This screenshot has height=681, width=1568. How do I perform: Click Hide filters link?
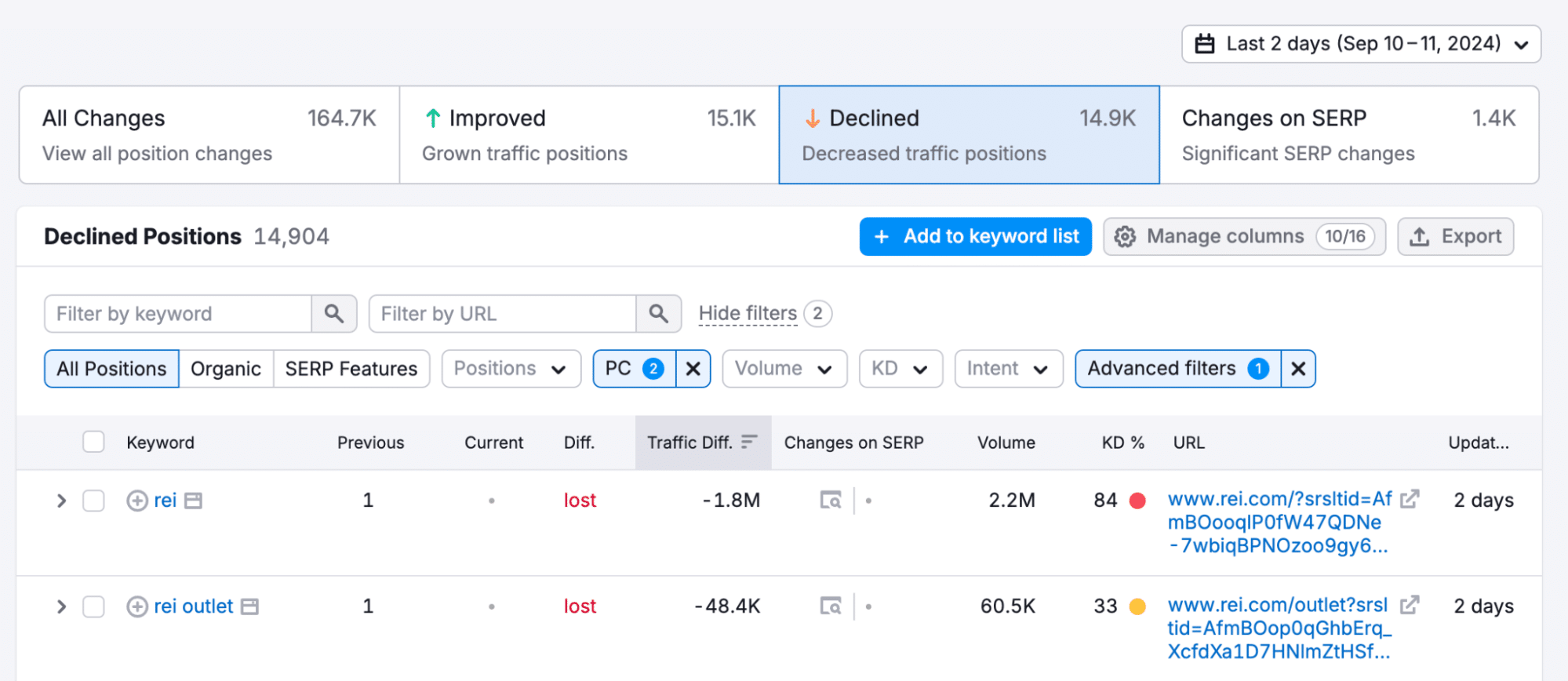click(x=748, y=314)
